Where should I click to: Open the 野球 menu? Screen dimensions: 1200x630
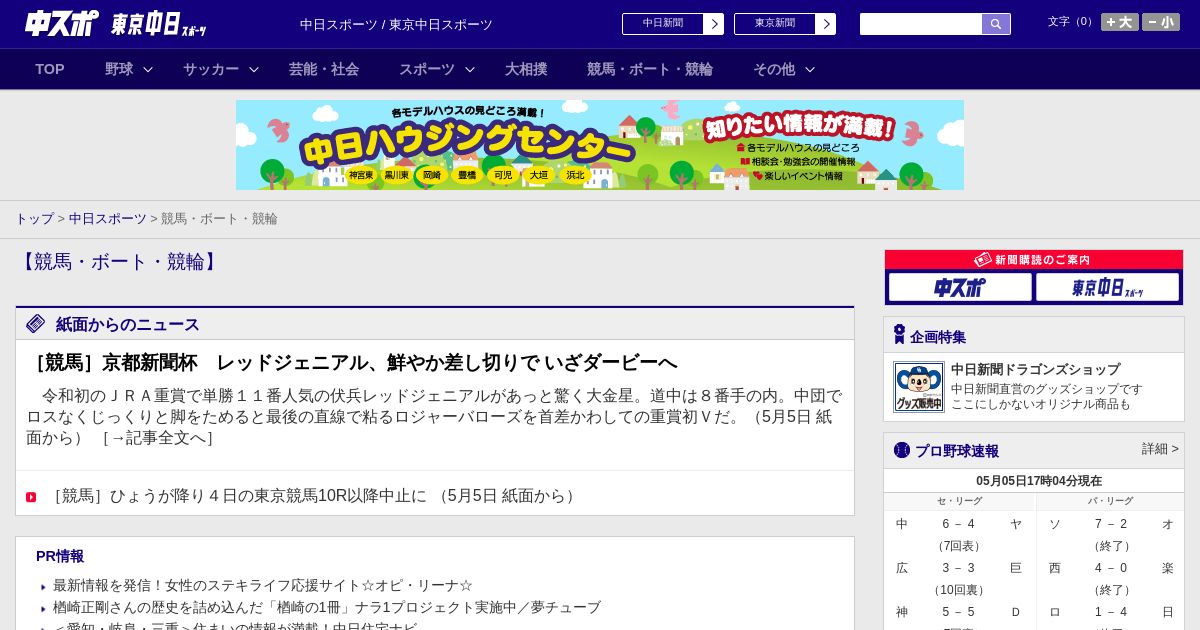119,69
